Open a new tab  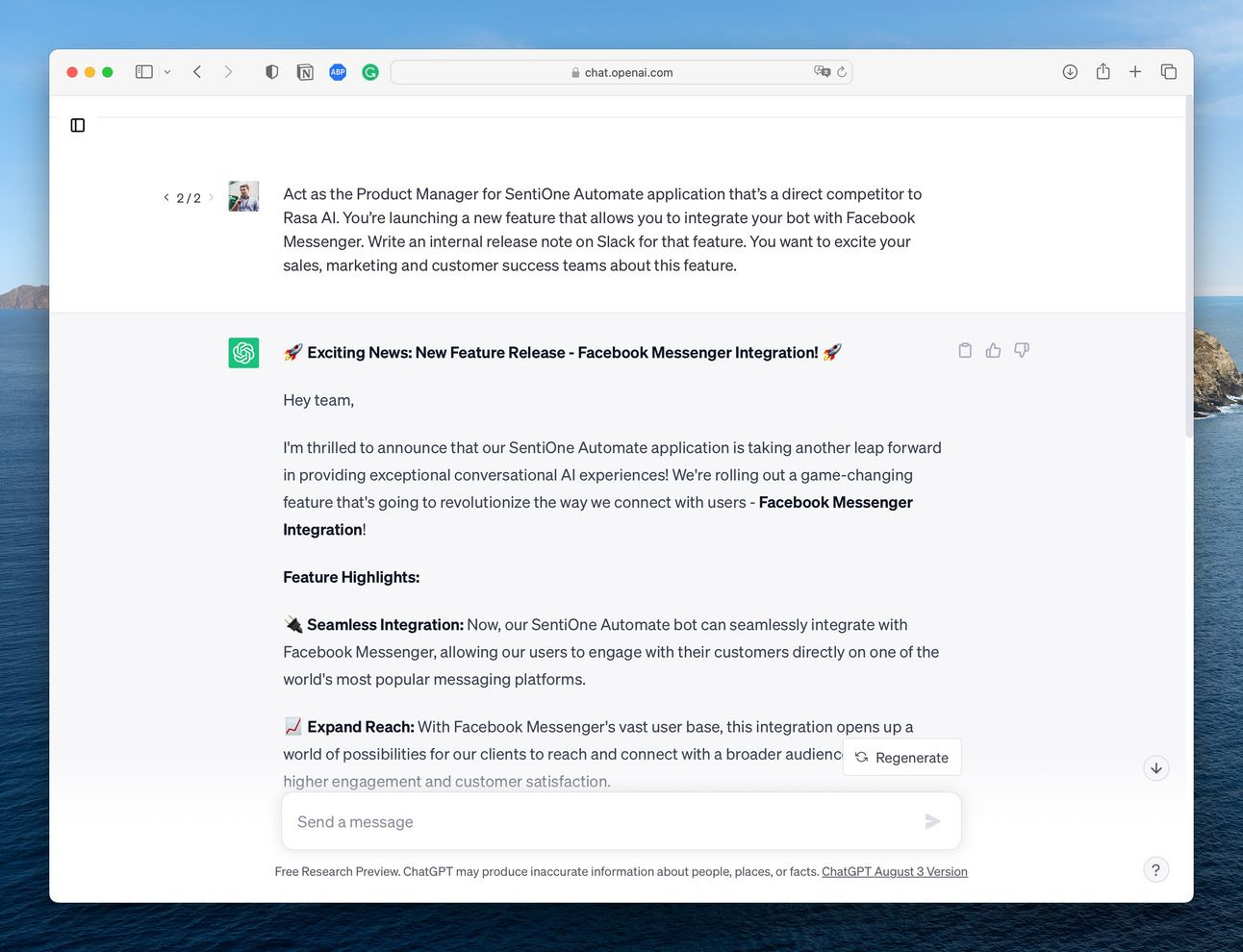point(1135,72)
